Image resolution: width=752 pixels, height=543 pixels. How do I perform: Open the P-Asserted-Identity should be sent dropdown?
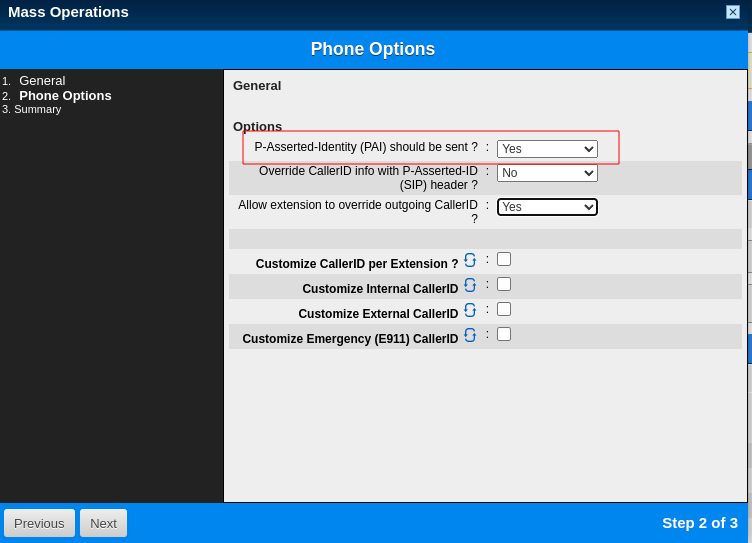click(547, 149)
